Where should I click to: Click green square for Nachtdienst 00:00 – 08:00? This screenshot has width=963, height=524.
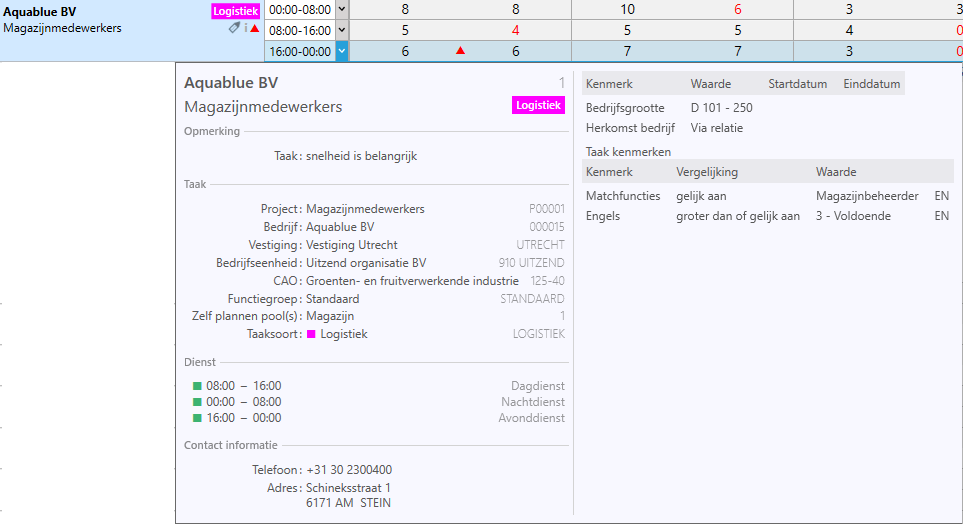[198, 402]
